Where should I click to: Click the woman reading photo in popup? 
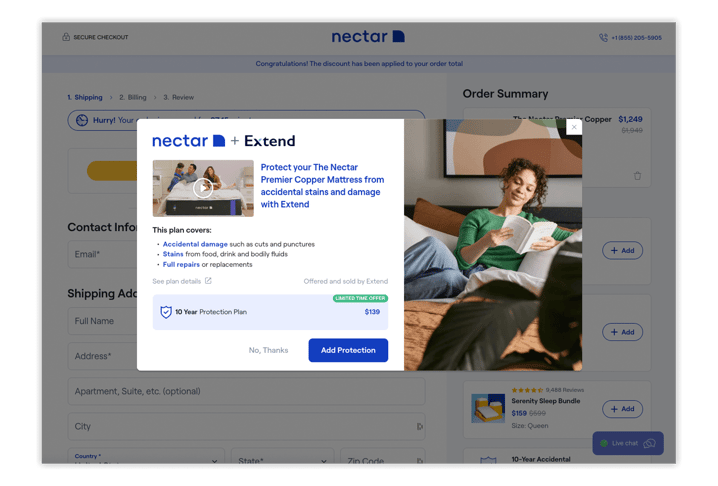(x=493, y=245)
